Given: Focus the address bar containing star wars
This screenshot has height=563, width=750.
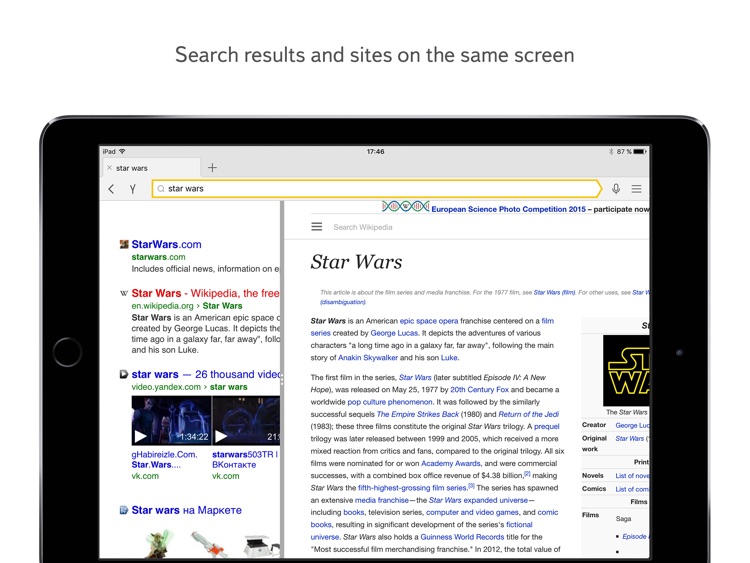Looking at the screenshot, I should click(377, 189).
